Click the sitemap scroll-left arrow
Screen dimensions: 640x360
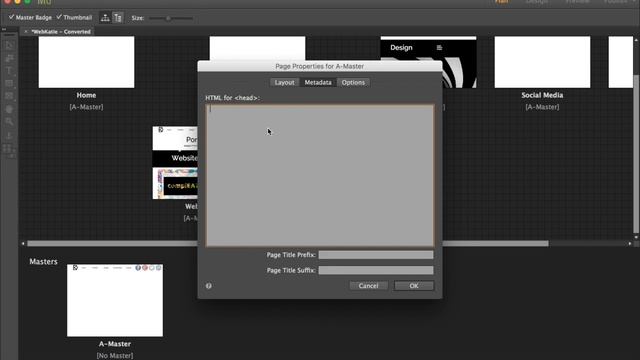pos(23,244)
